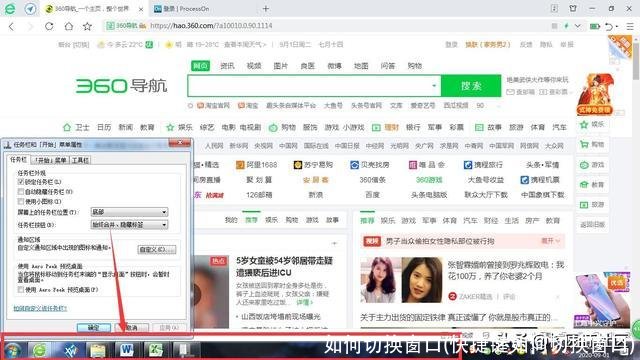Viewport: 640px width, 360px height.
Task: Open the 5岁女童 news headline
Action: pyautogui.click(x=284, y=267)
